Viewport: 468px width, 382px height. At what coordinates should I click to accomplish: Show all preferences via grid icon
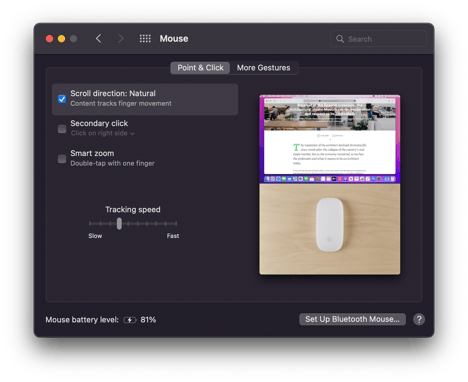(145, 39)
